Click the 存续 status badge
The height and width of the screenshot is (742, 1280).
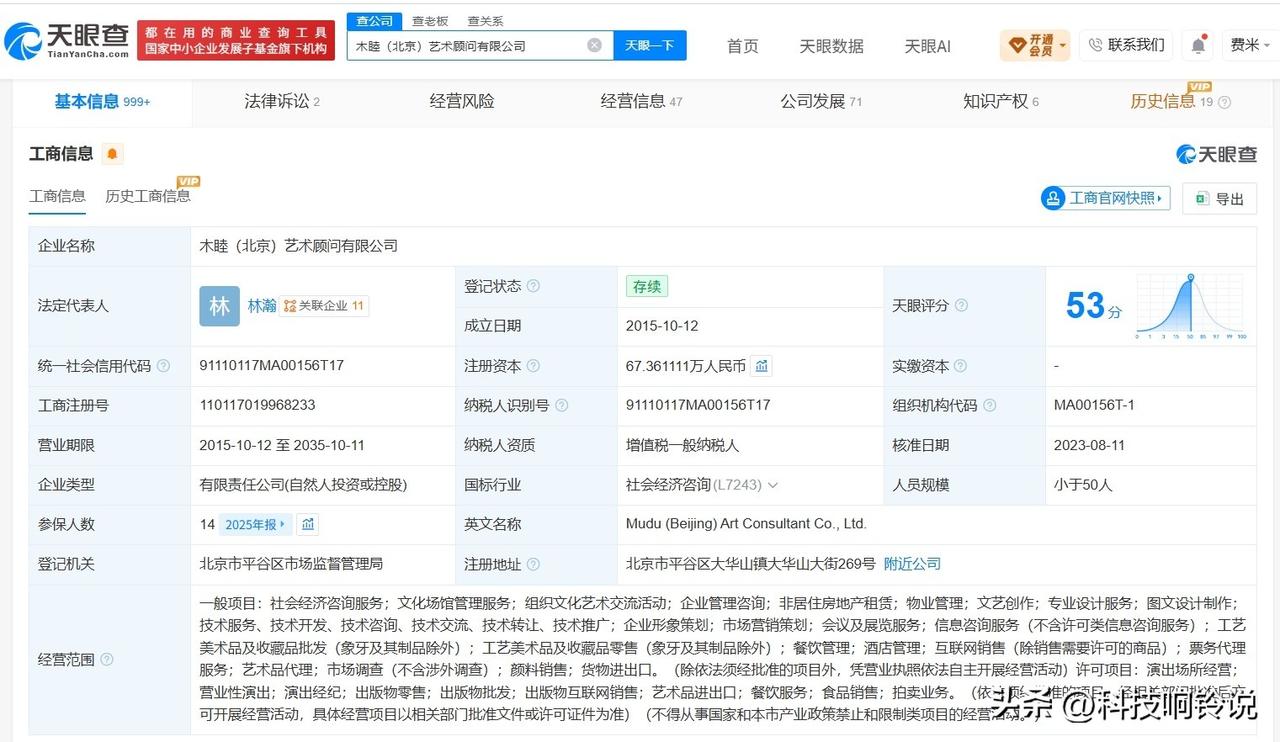tap(647, 286)
